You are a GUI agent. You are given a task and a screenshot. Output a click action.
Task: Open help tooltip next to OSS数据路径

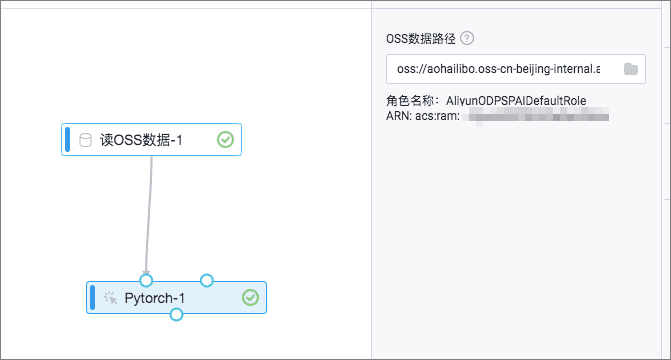coord(467,39)
